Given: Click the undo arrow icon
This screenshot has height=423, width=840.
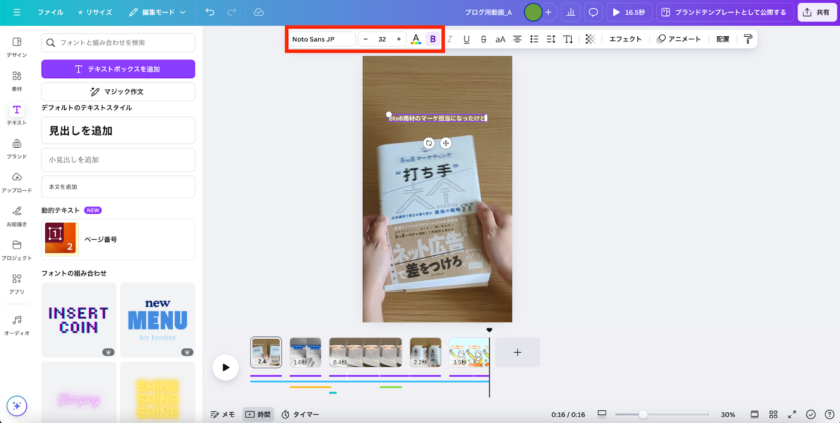Looking at the screenshot, I should 209,12.
